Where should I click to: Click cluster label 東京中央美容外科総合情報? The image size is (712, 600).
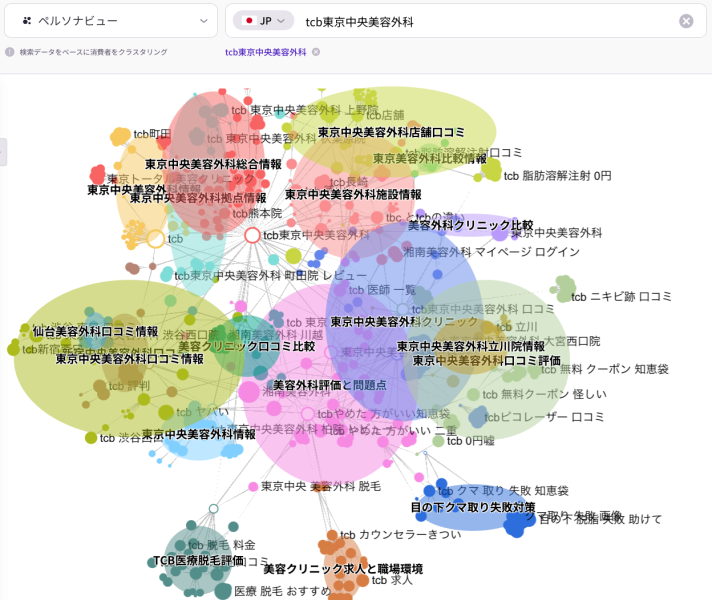pyautogui.click(x=213, y=164)
